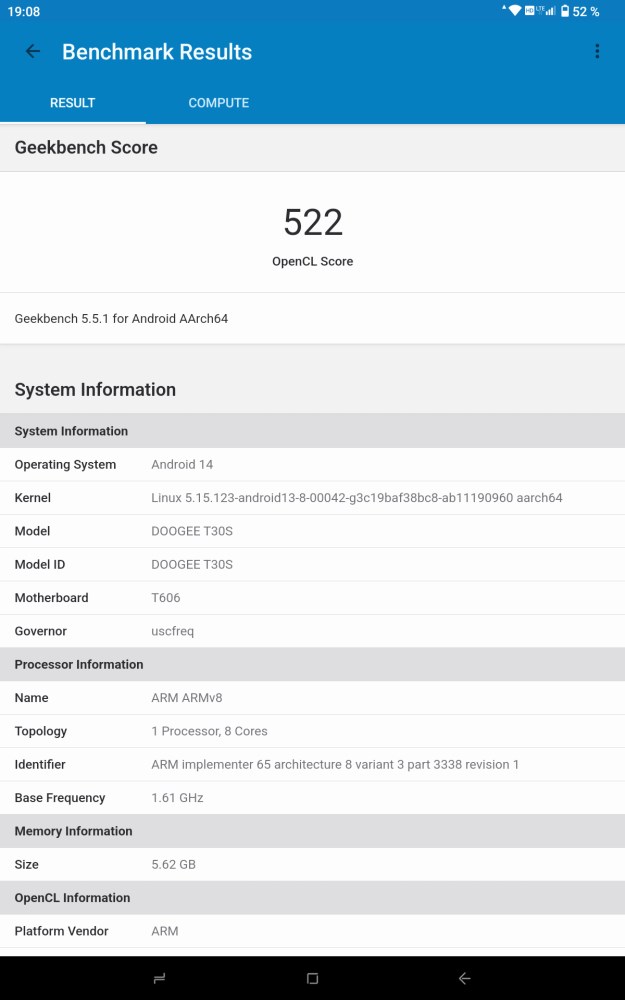Image resolution: width=625 pixels, height=1000 pixels.
Task: Select the RESULT tab
Action: (73, 103)
